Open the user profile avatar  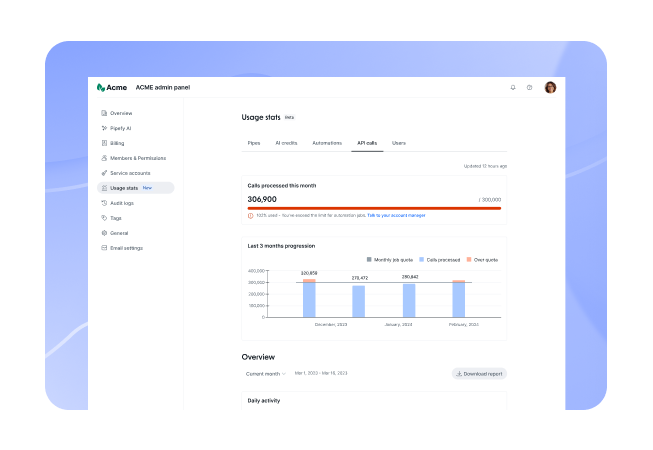click(550, 88)
